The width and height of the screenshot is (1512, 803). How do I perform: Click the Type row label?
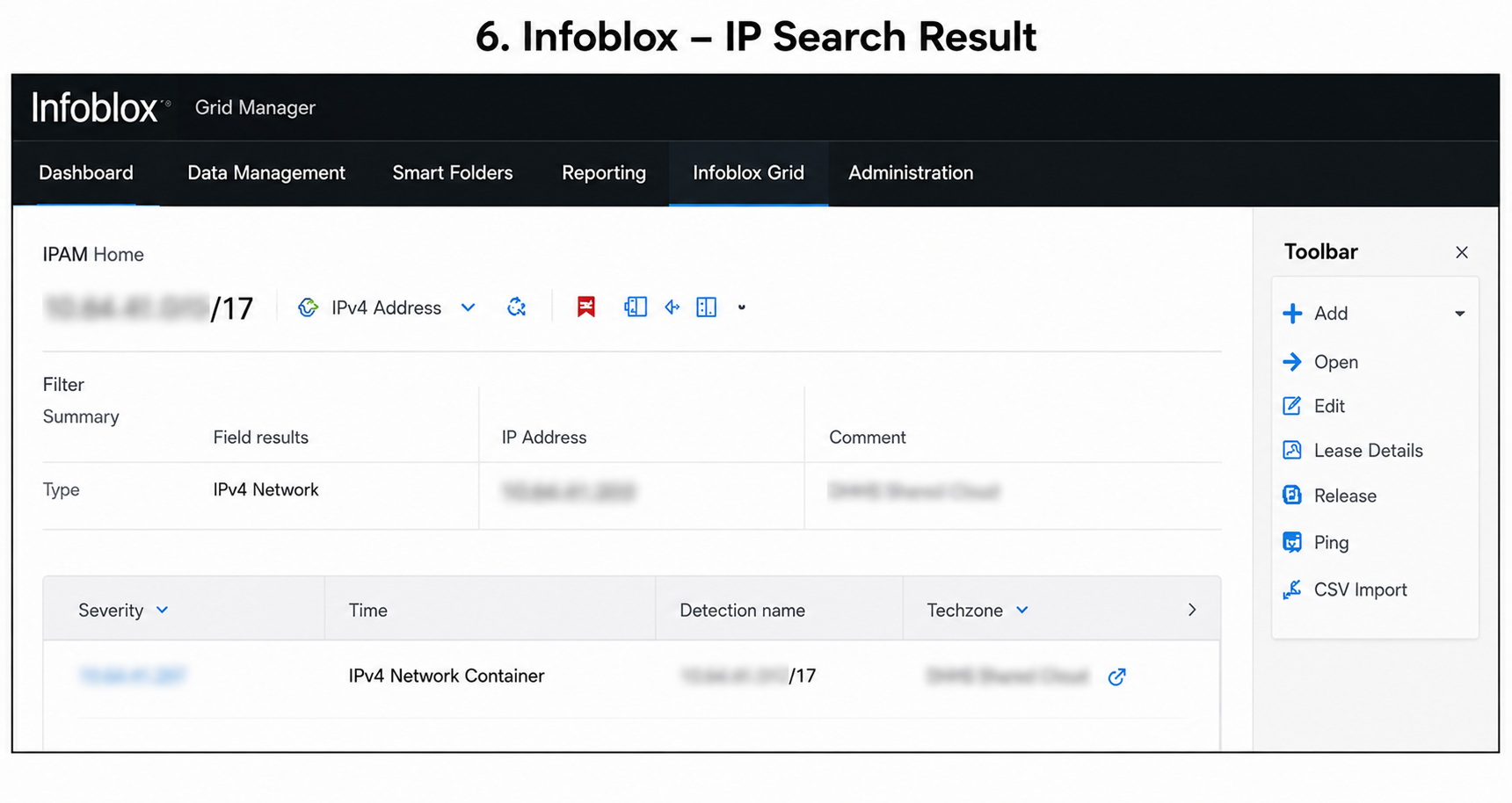click(62, 489)
